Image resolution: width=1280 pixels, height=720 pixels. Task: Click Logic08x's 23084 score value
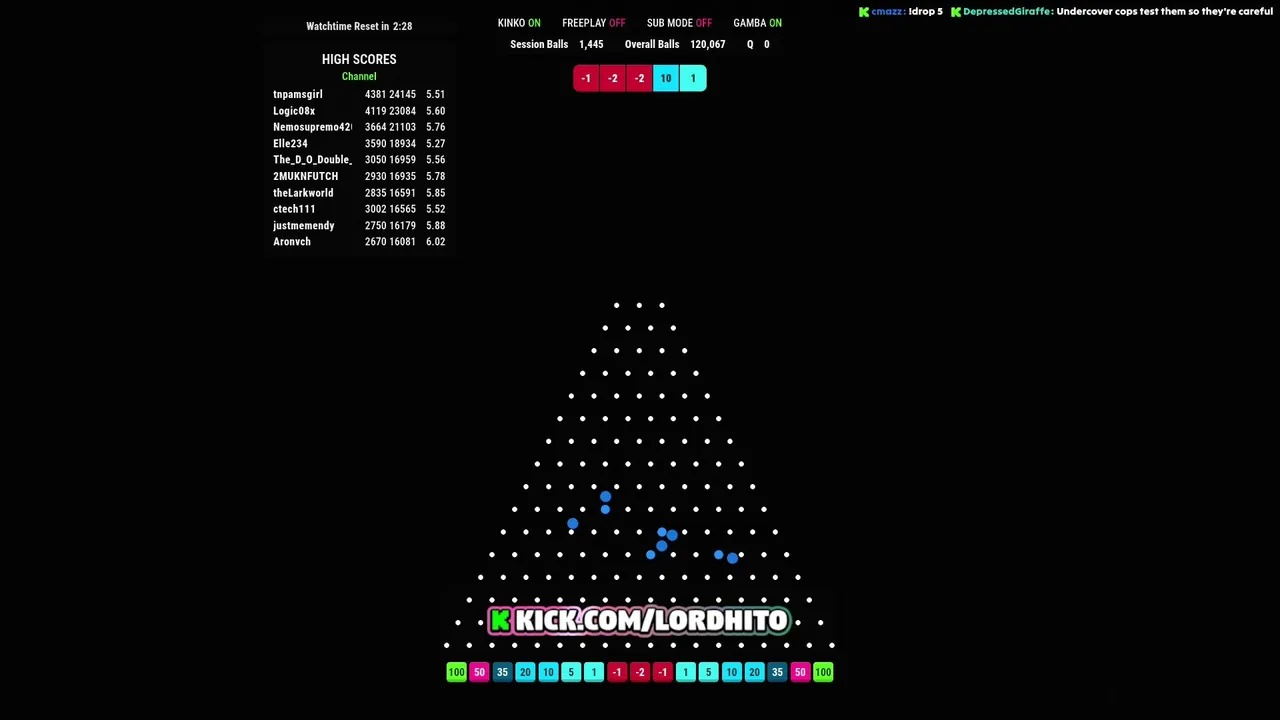pos(403,111)
